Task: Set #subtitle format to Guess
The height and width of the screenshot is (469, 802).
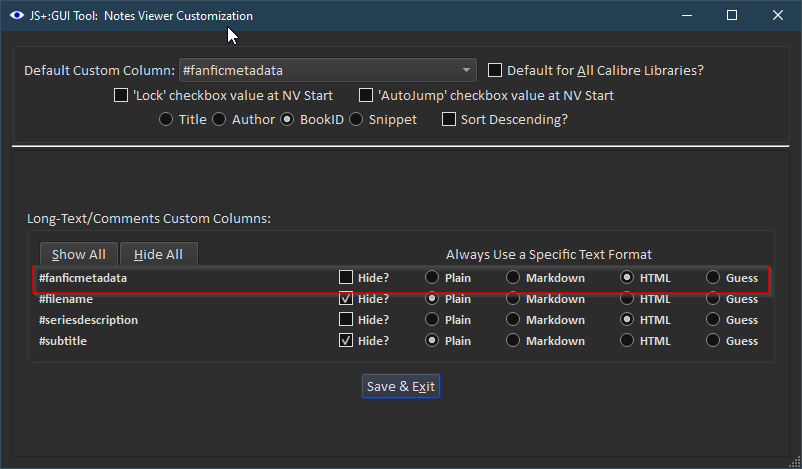Action: (x=713, y=341)
